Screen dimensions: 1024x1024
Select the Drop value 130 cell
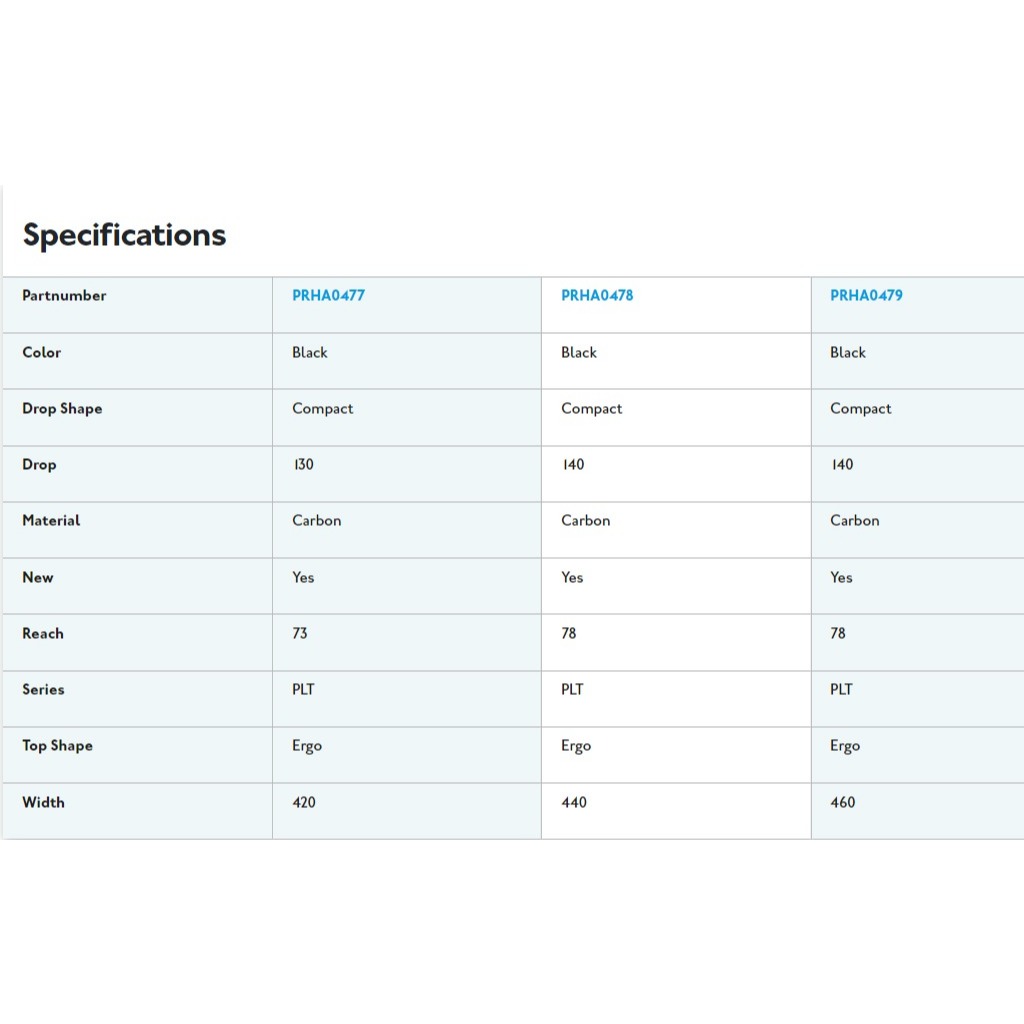[x=407, y=474]
